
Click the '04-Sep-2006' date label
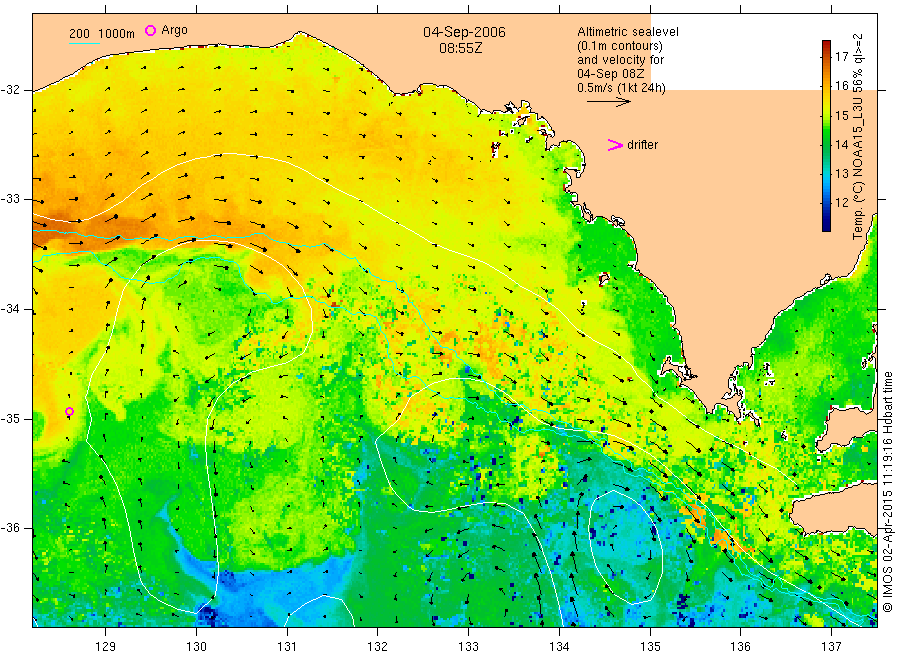(x=464, y=32)
